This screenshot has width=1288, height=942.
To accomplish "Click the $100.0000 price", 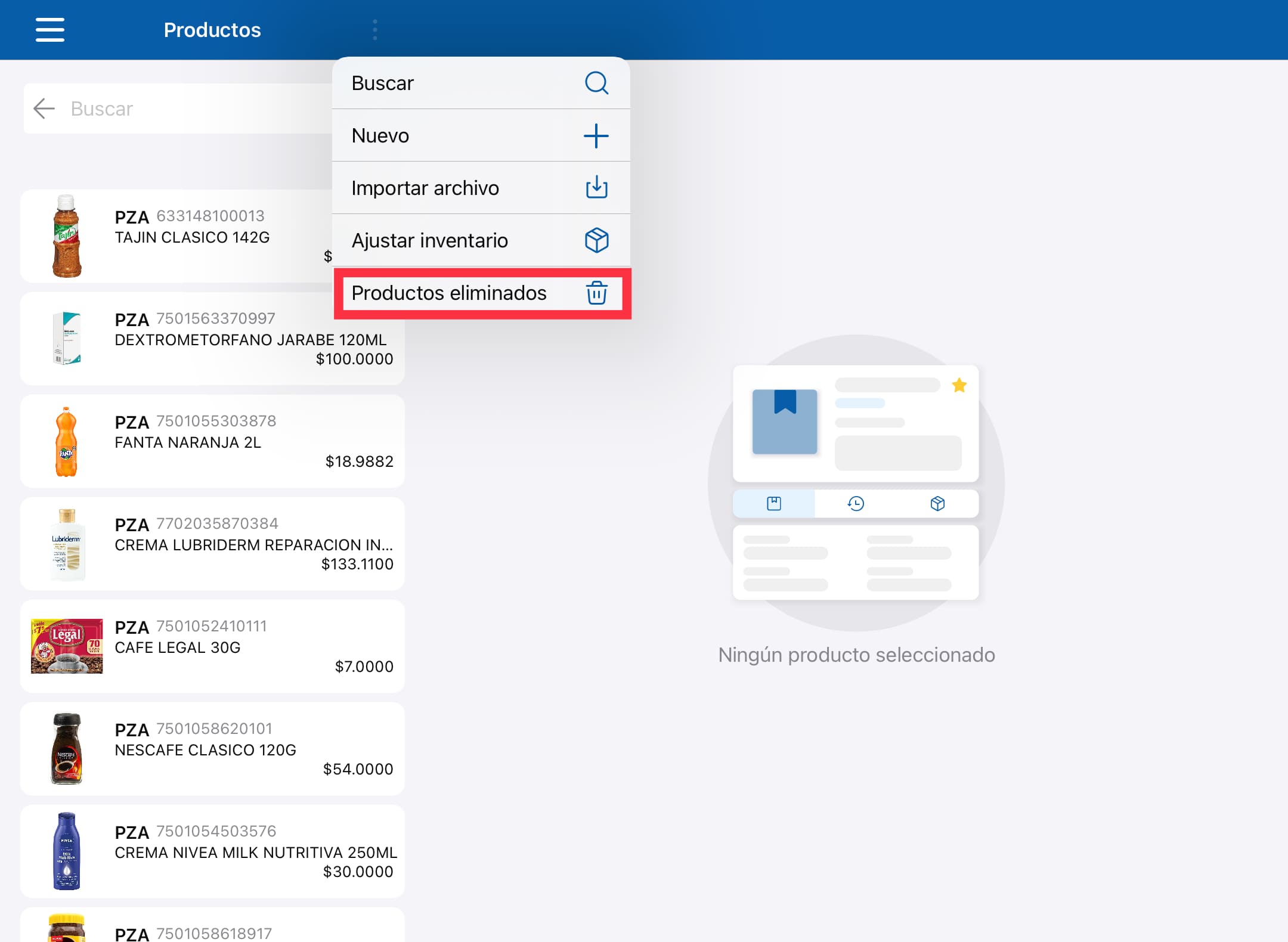I will pos(355,359).
